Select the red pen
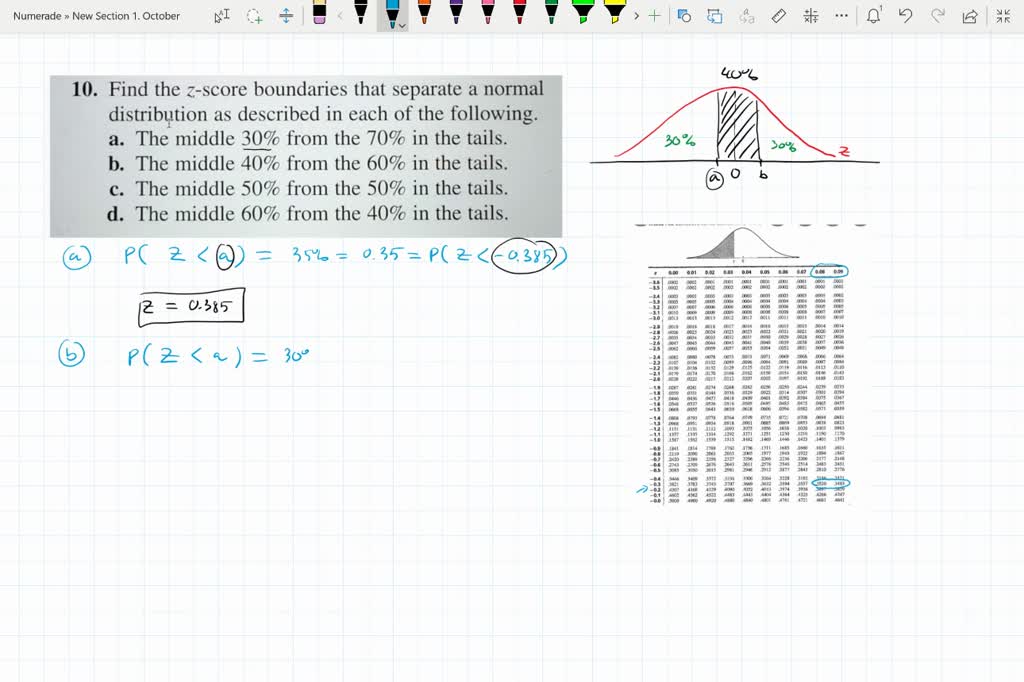This screenshot has width=1024, height=682. 519,12
